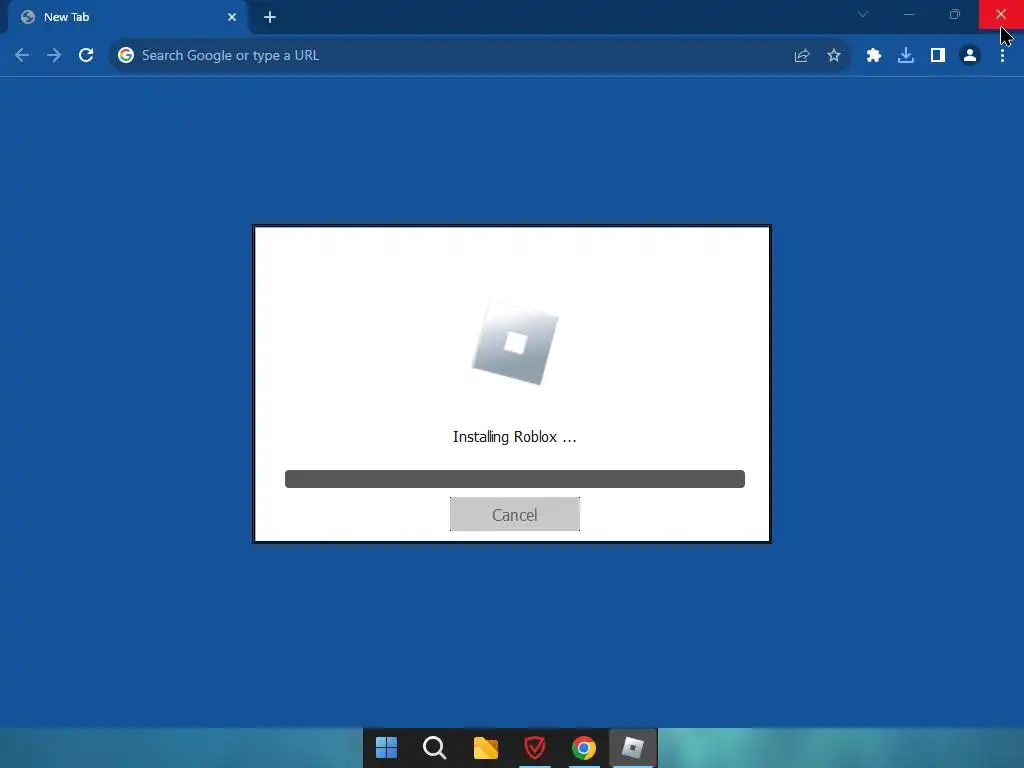Reload the current page
Screen dimensions: 1024x768
86,56
